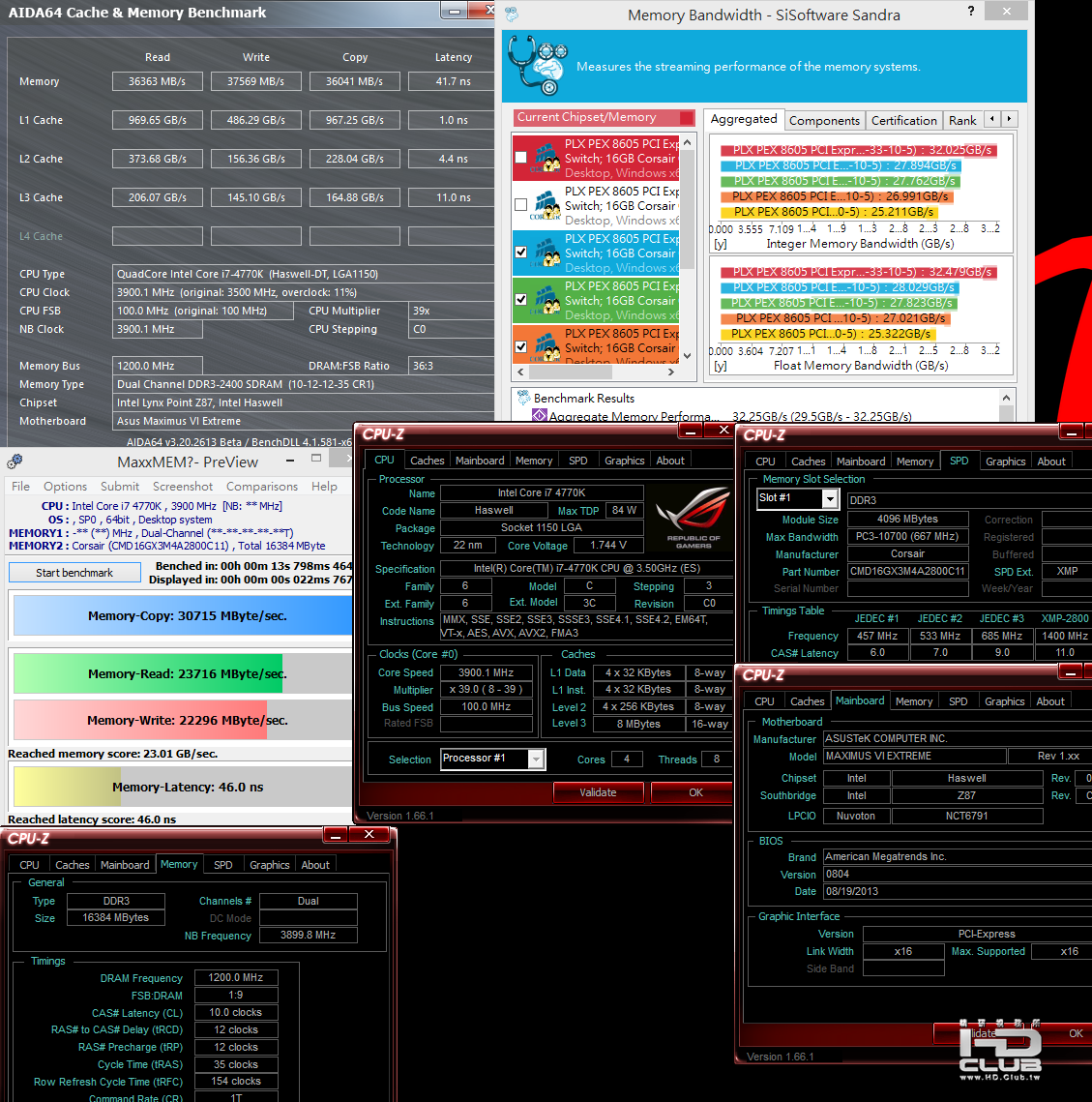
Task: Click the stethoscope brain icon in the Sandra banner
Action: [538, 66]
